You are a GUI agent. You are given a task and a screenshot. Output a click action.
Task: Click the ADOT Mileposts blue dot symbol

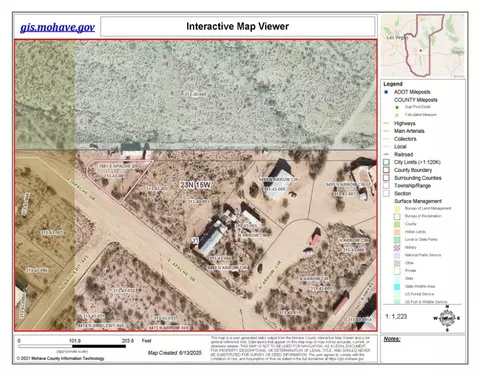coord(386,92)
